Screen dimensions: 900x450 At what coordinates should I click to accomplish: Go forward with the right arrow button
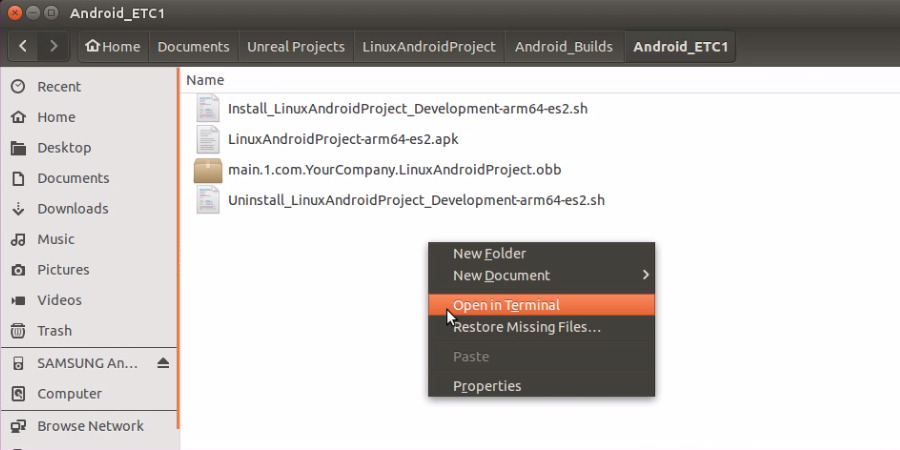coord(53,46)
